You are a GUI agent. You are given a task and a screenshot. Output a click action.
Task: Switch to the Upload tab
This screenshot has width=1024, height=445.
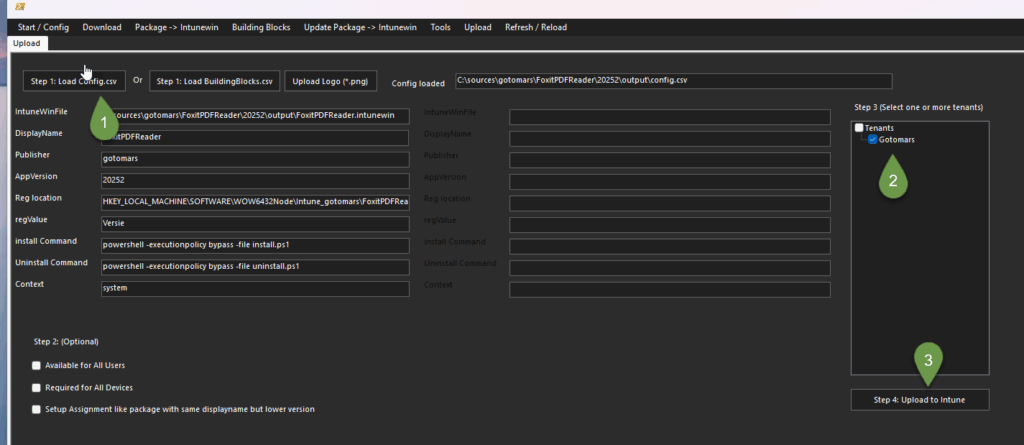coord(26,44)
